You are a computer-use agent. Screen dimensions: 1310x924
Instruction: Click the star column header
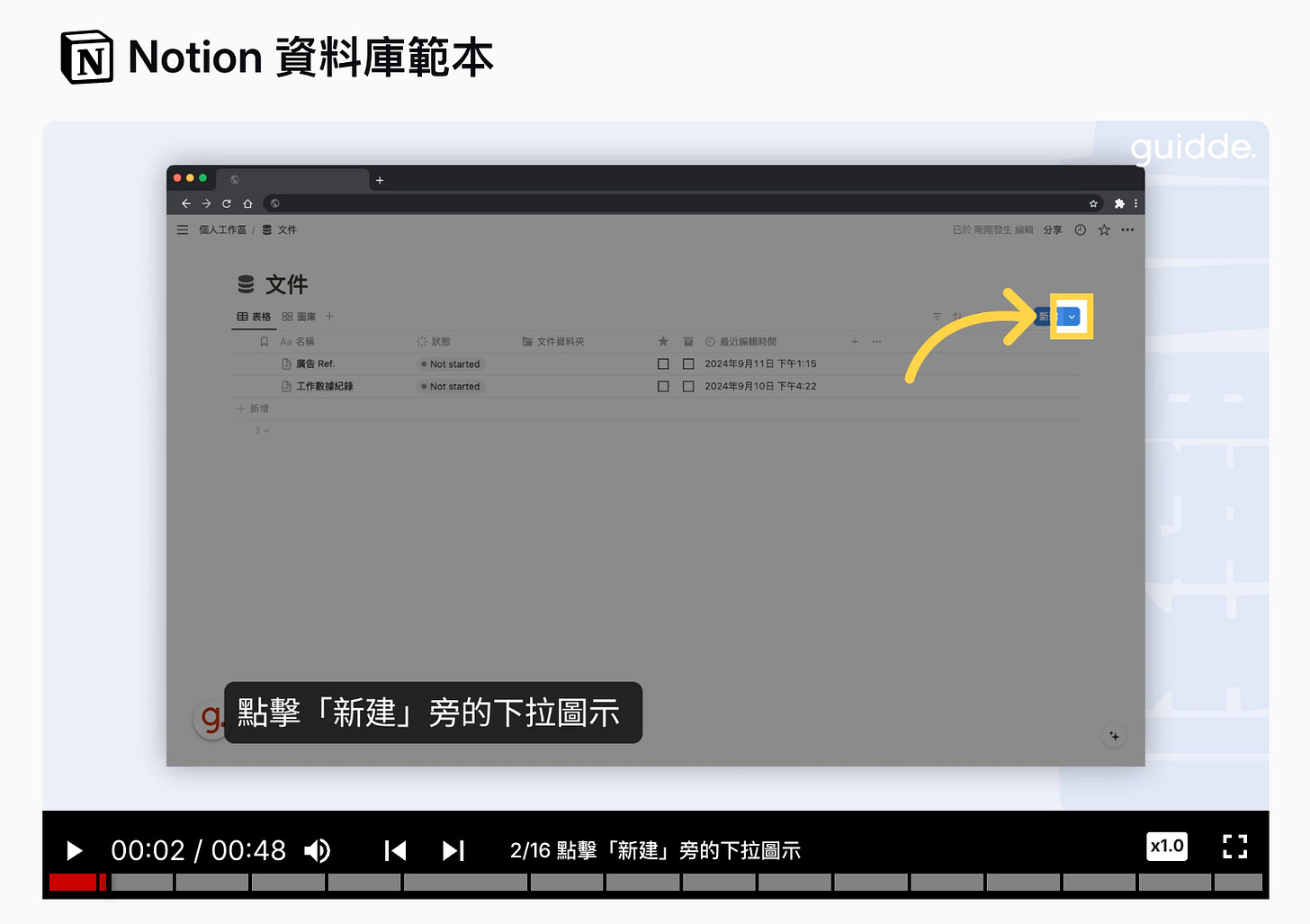click(663, 342)
